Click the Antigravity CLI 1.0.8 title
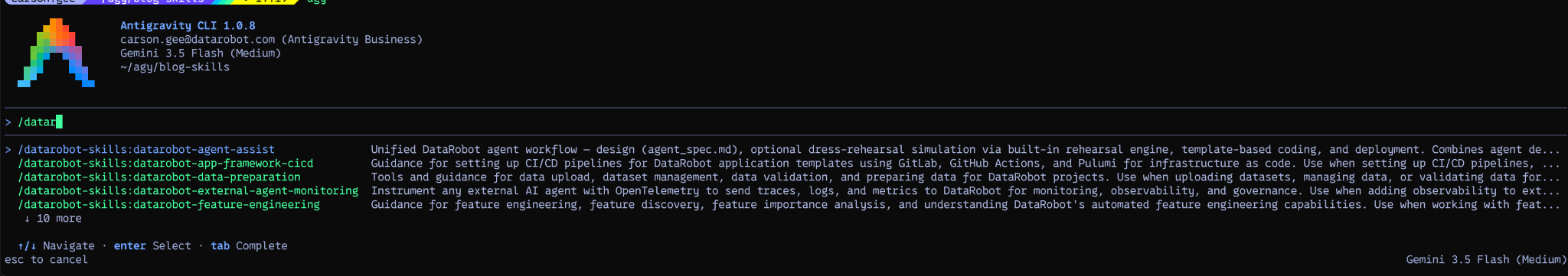Screen dimensions: 1568x276 188,26
